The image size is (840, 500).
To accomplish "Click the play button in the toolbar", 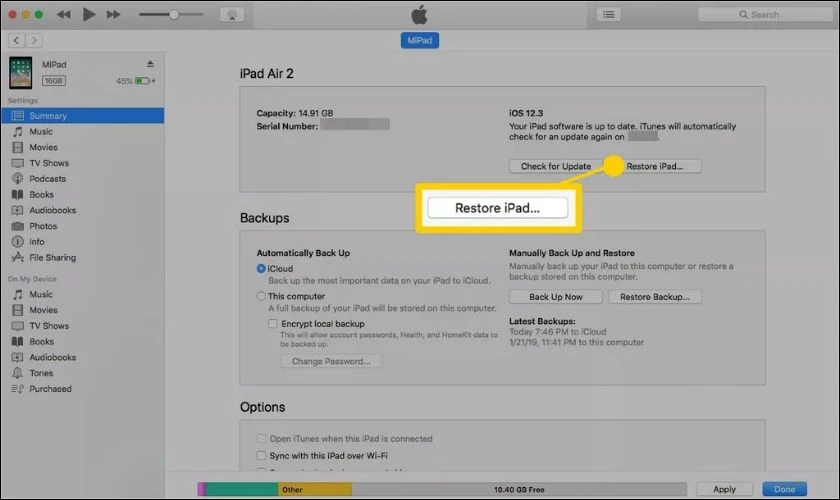I will 89,14.
